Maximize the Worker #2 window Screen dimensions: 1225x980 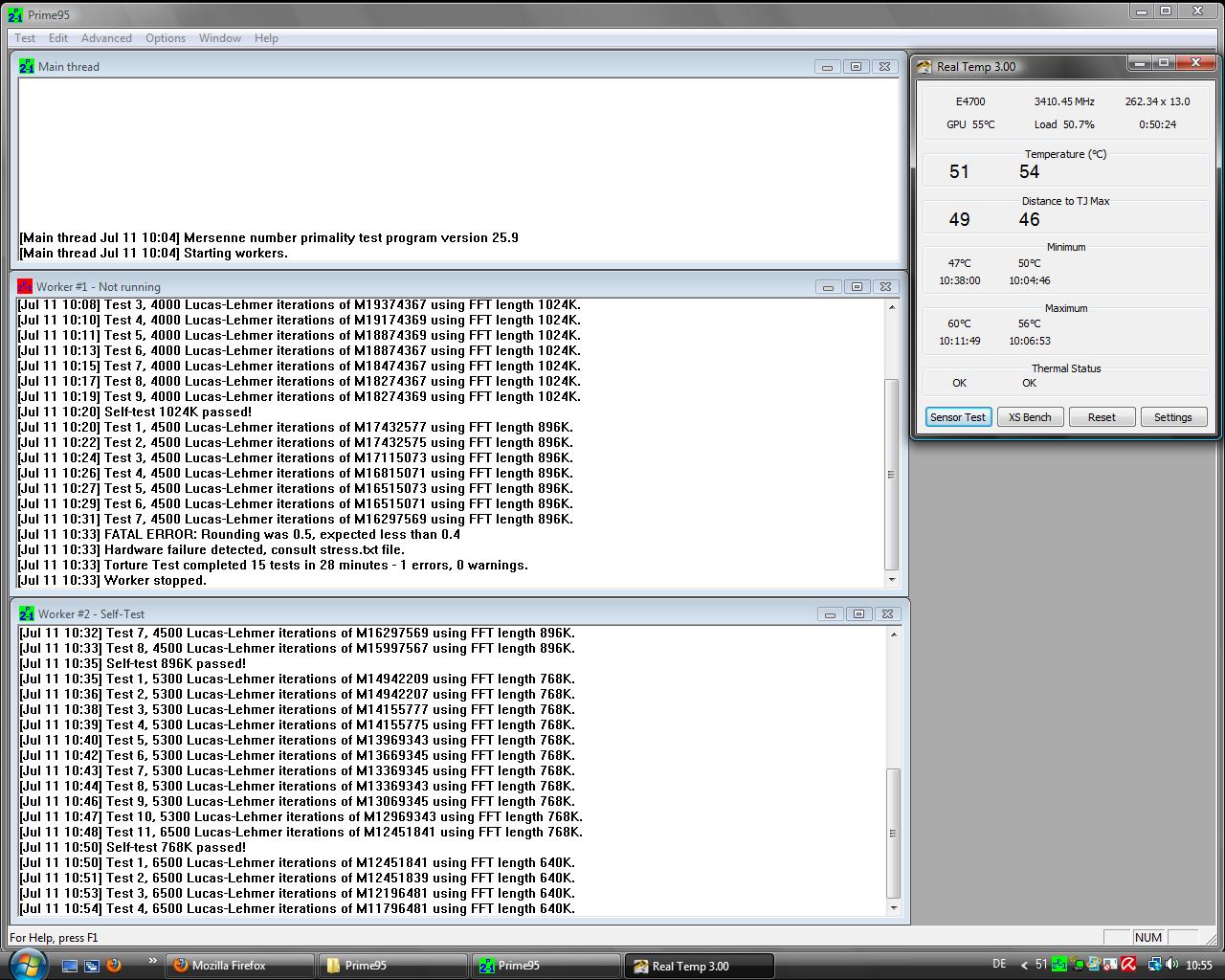pos(858,614)
